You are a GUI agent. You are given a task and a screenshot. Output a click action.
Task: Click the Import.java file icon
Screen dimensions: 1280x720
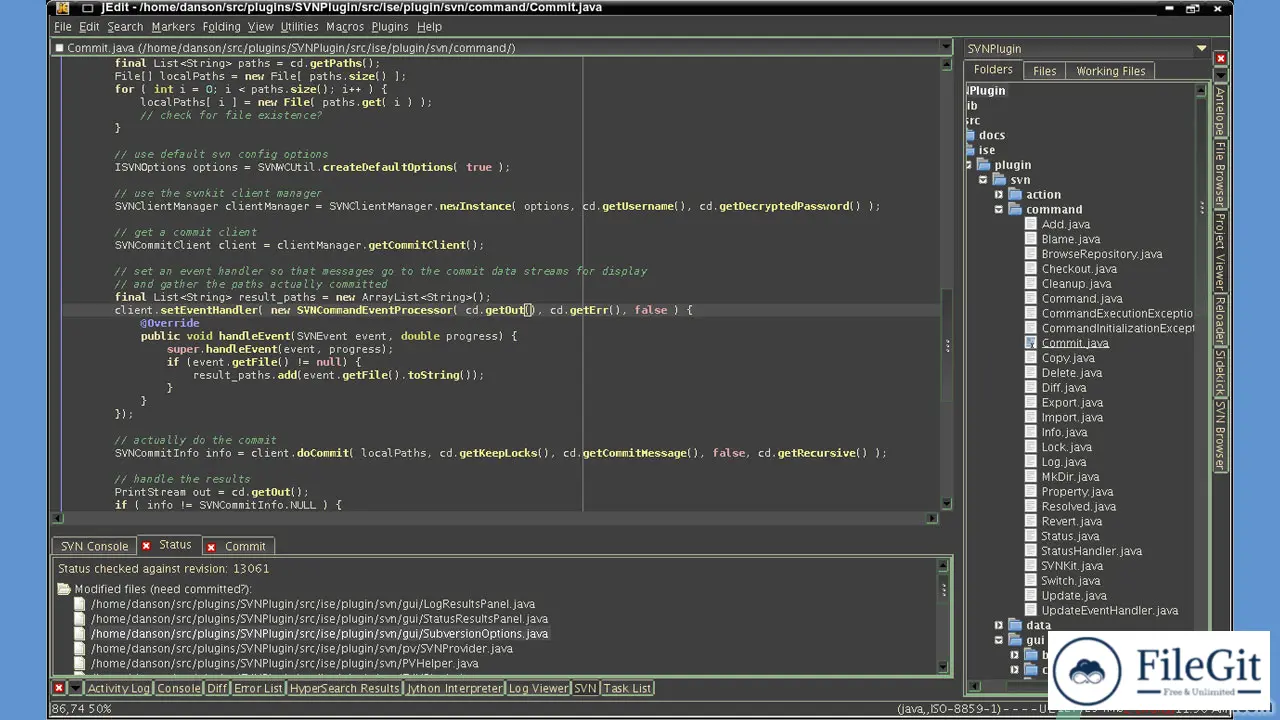pos(1031,417)
